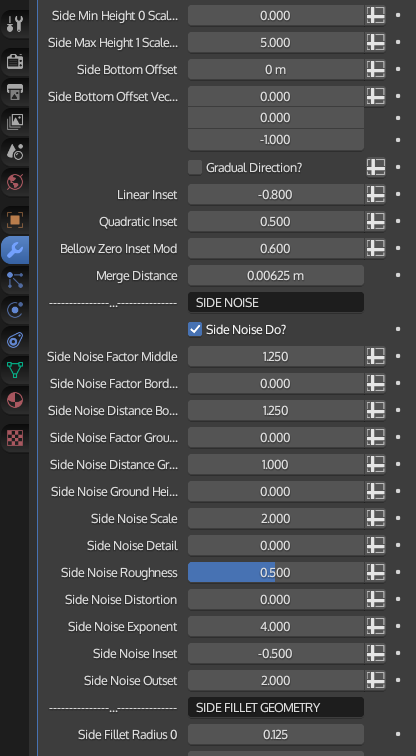Toggle attribute input for Gradual Direction
Viewport: 416px width, 756px height.
tap(375, 168)
